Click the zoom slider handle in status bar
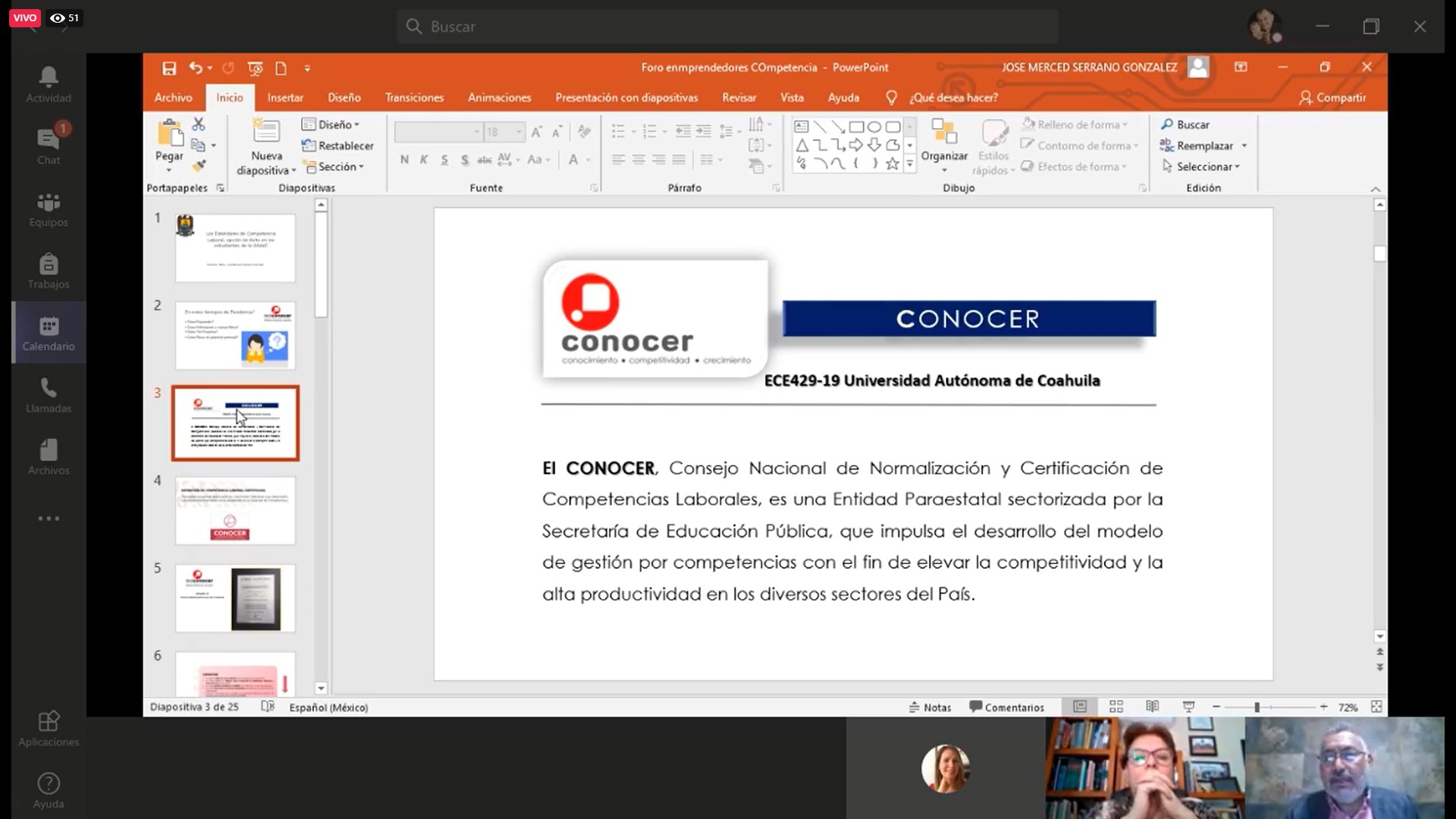 pos(1257,707)
